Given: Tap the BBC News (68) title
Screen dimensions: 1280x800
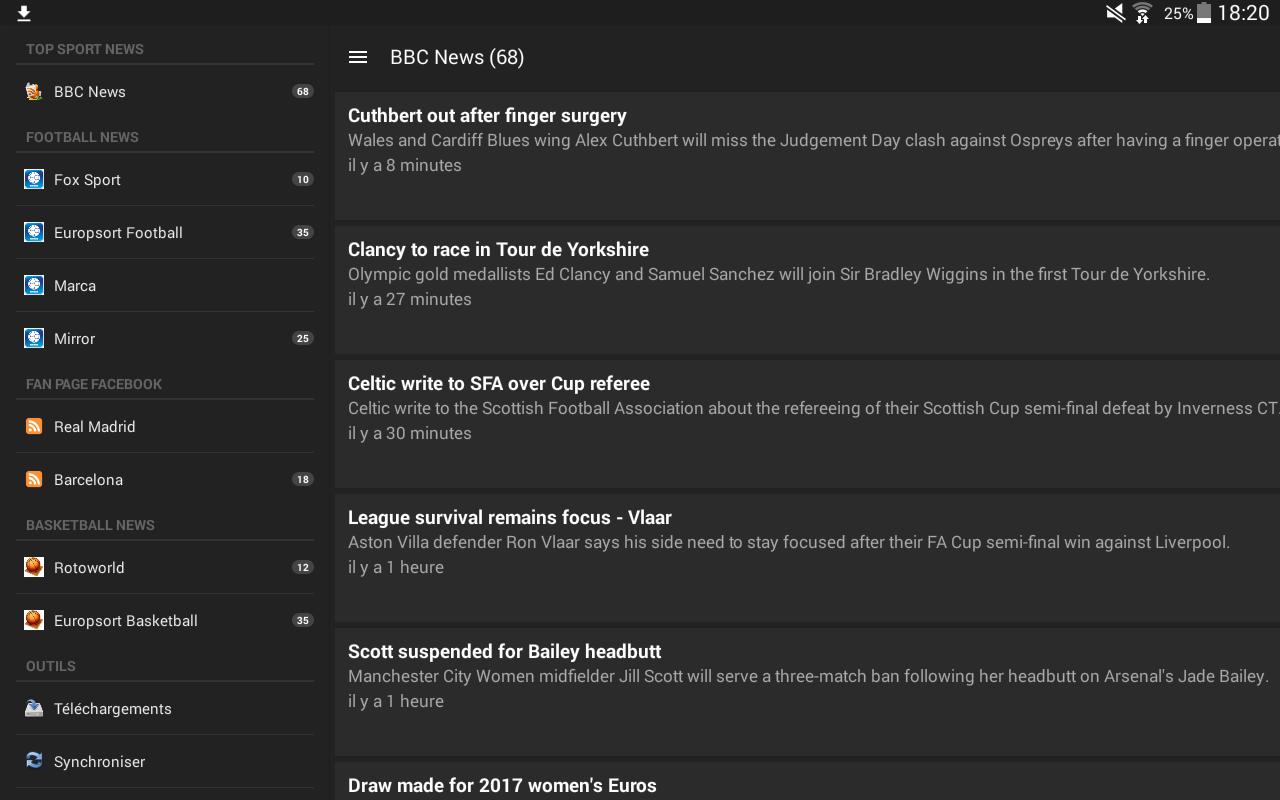Looking at the screenshot, I should coord(457,57).
